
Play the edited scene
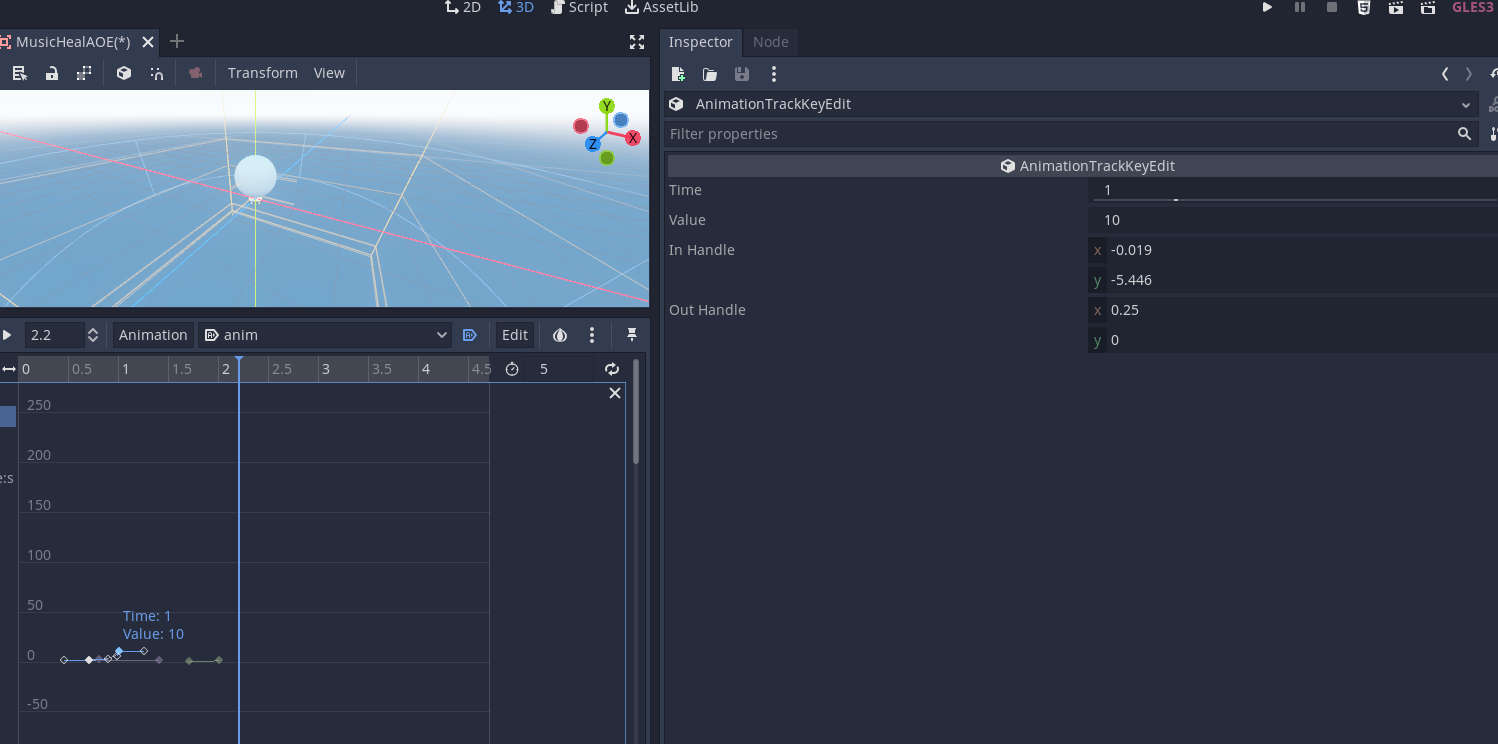coord(1395,7)
